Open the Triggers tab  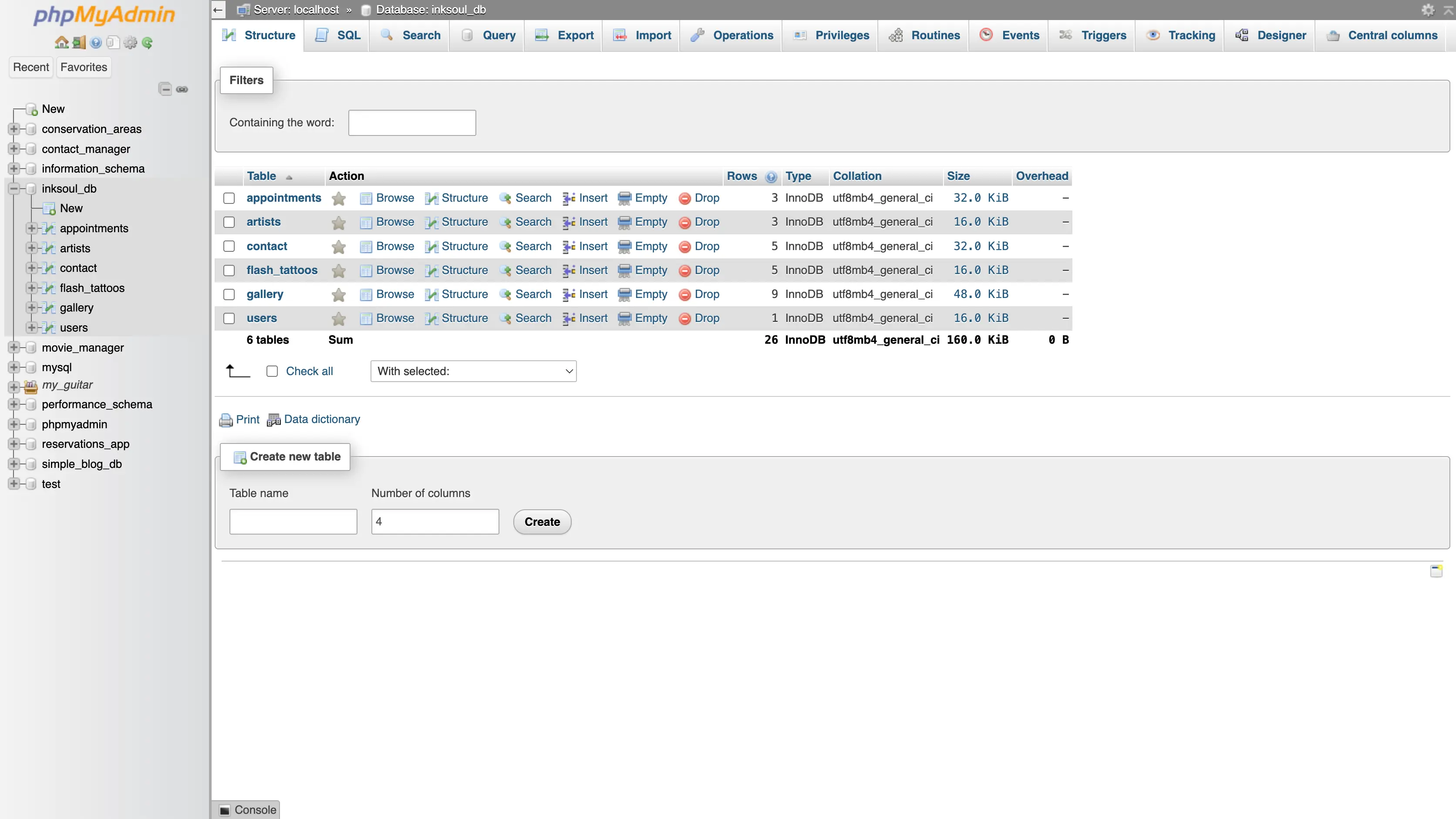[x=1092, y=35]
